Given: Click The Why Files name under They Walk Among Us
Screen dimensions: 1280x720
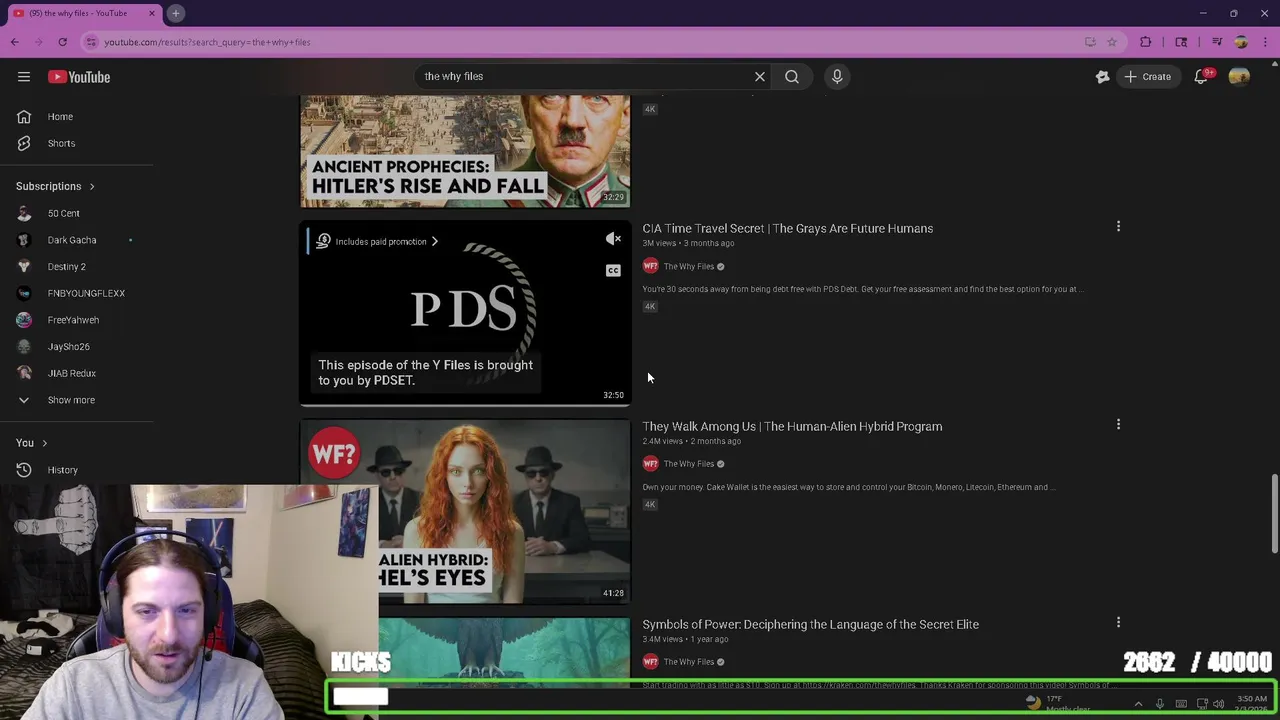Looking at the screenshot, I should (689, 464).
